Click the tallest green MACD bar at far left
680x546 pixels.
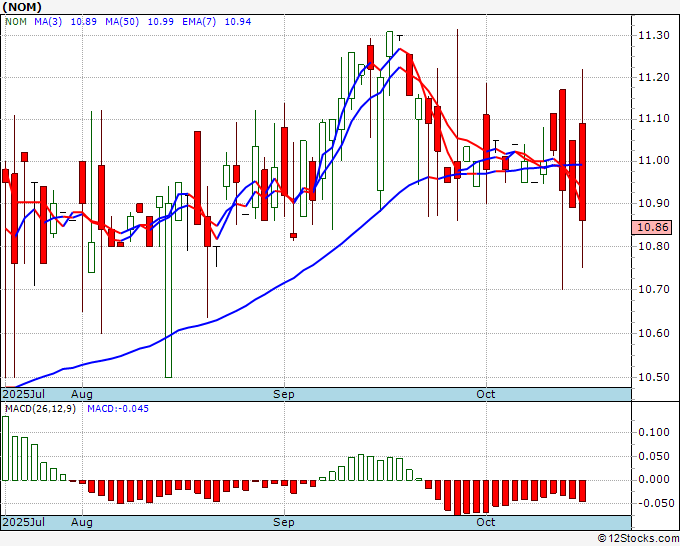pyautogui.click(x=5, y=448)
